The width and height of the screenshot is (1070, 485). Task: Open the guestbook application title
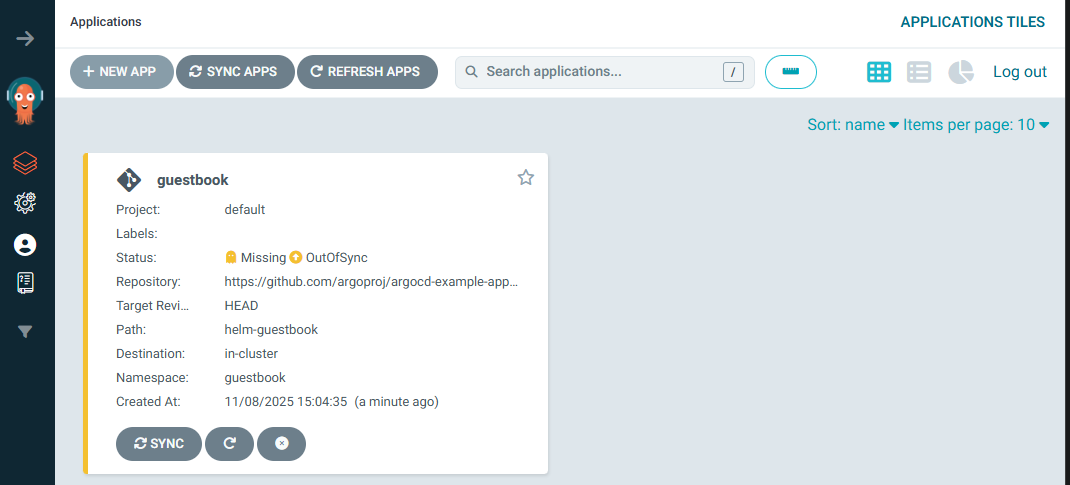tap(192, 180)
